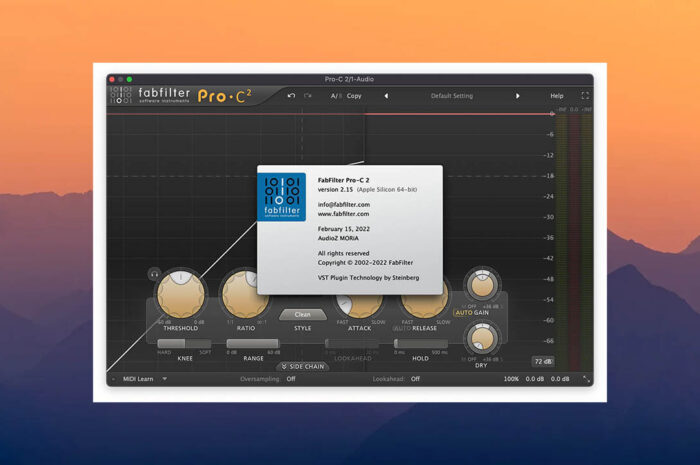Click the MIDI Learn button
This screenshot has height=465, width=700.
tap(138, 379)
